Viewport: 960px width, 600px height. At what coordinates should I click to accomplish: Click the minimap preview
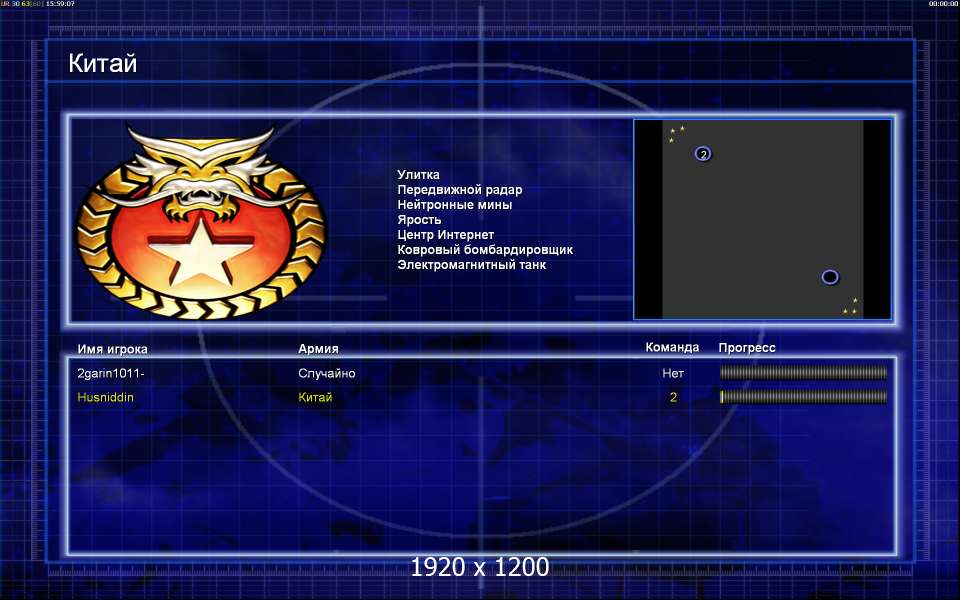click(x=762, y=219)
